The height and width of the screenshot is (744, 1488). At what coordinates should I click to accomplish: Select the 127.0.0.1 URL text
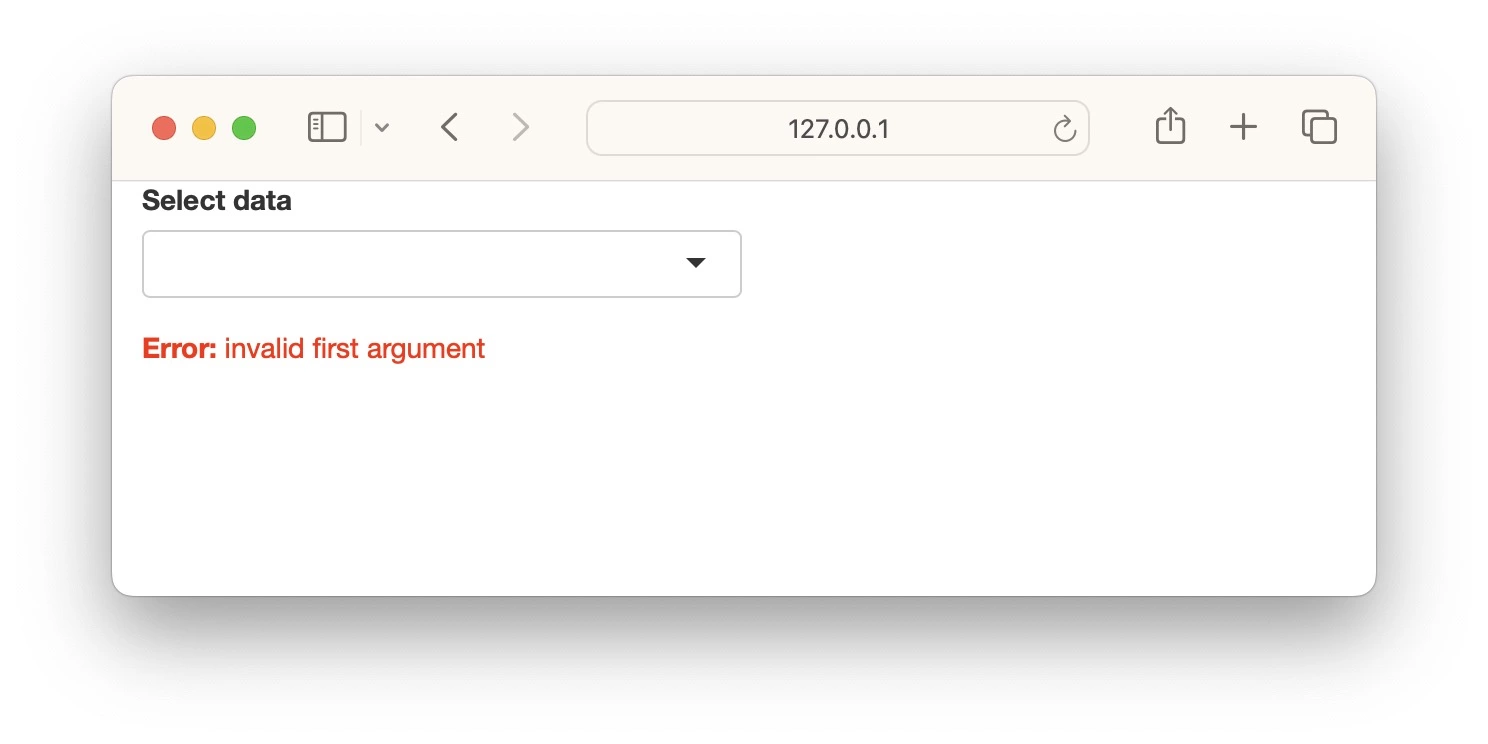pos(838,129)
